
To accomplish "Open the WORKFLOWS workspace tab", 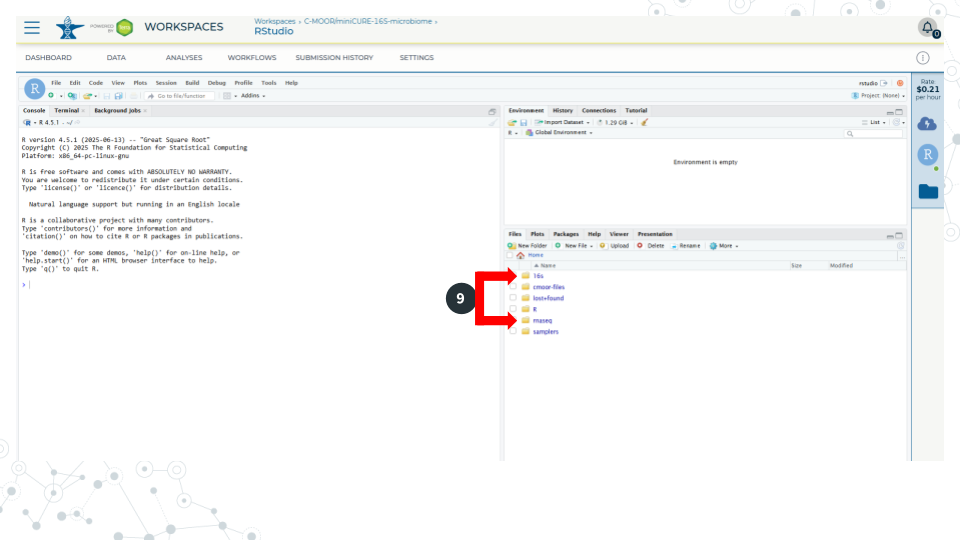I will coord(252,58).
